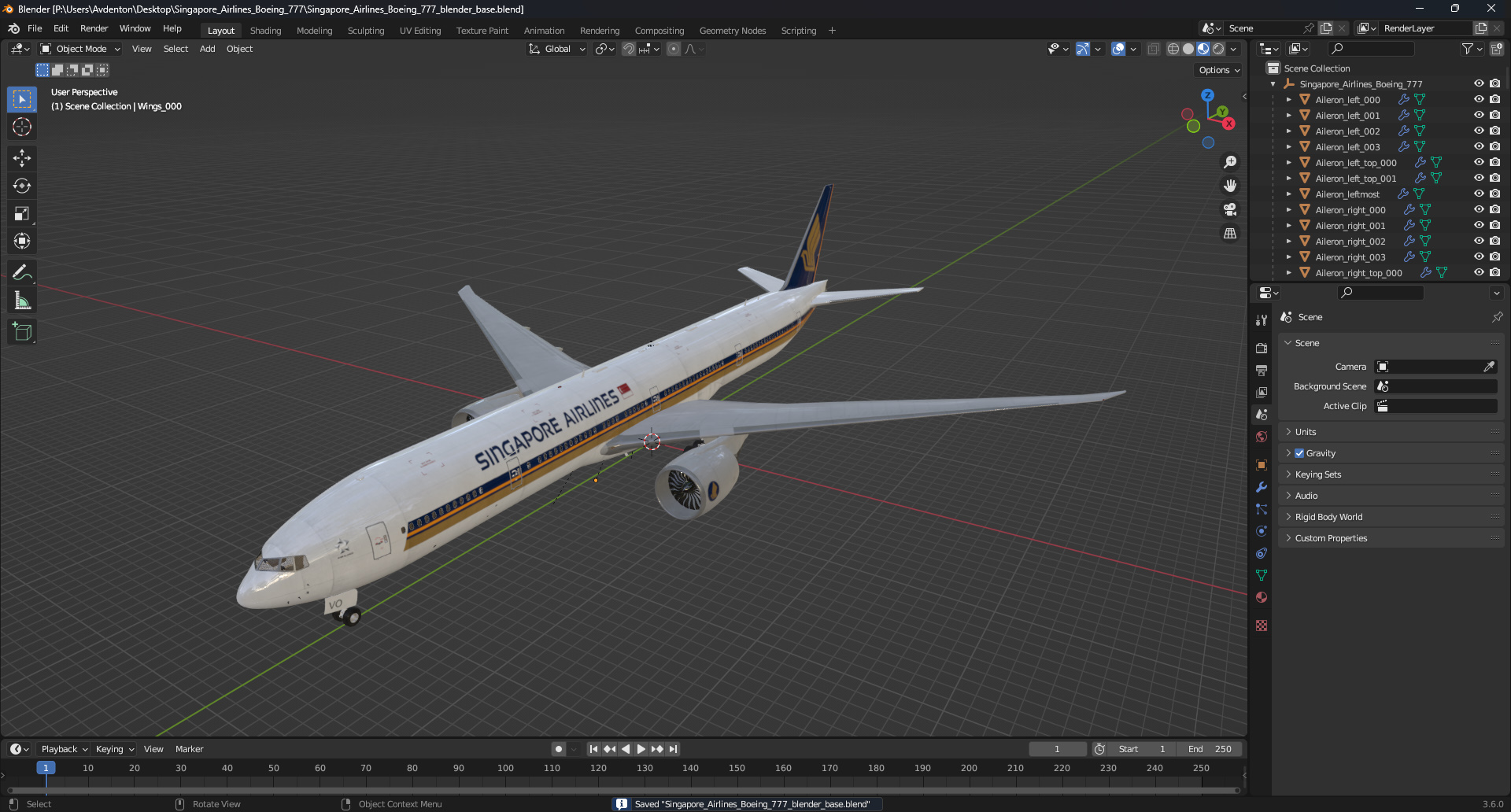Click the Zoom view magnifier icon
The width and height of the screenshot is (1511, 812).
(x=1230, y=162)
